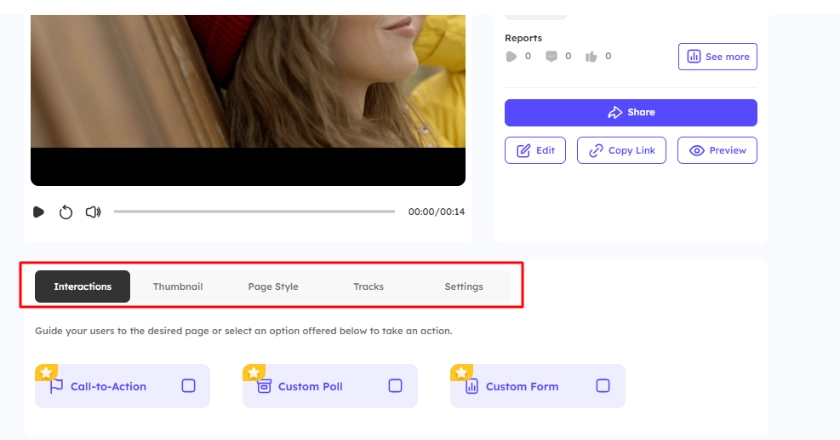
Task: Click the likes thumbs-up icon in Reports
Action: click(591, 57)
